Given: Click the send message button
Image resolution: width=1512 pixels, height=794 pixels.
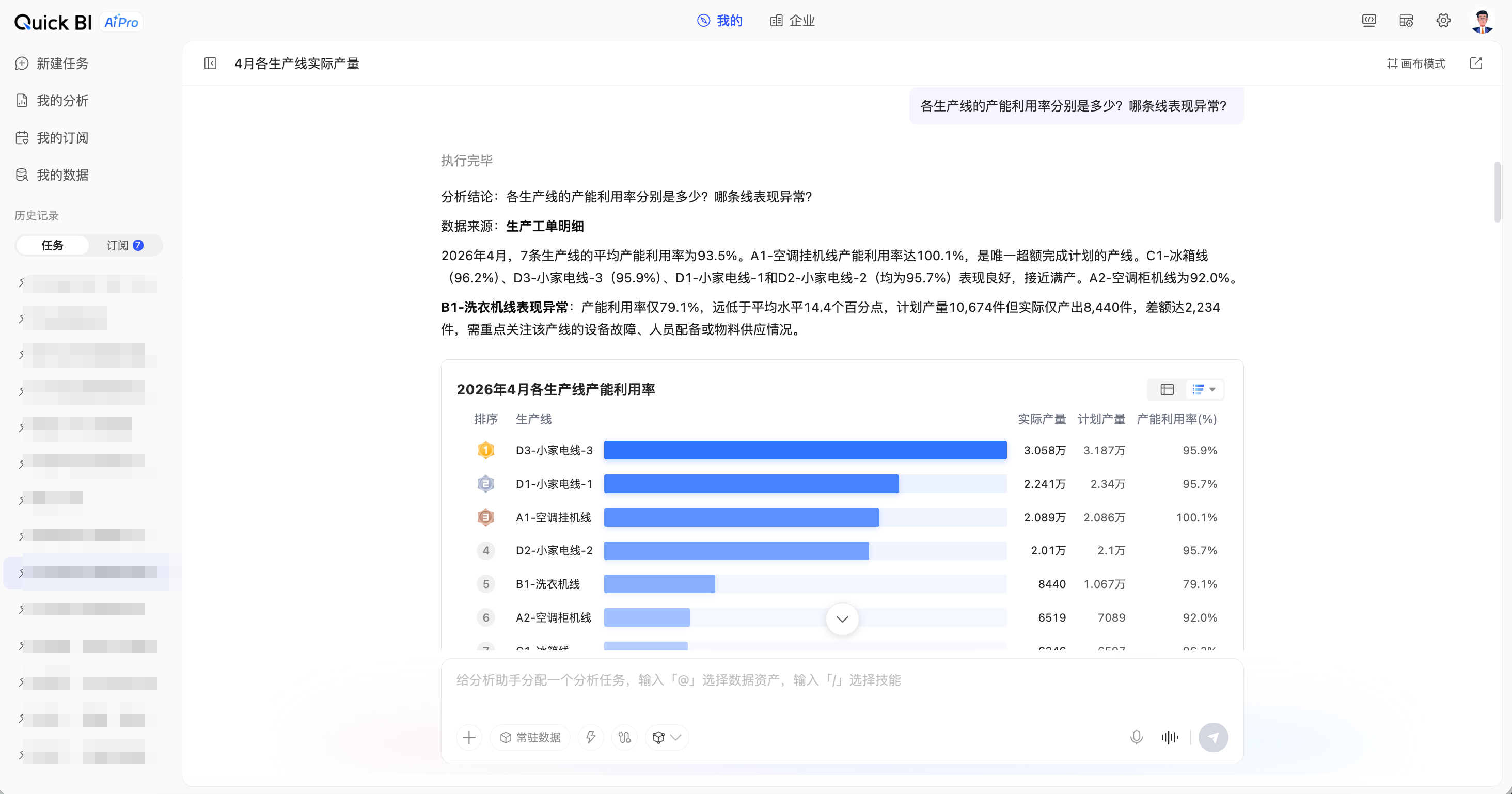Looking at the screenshot, I should tap(1213, 737).
